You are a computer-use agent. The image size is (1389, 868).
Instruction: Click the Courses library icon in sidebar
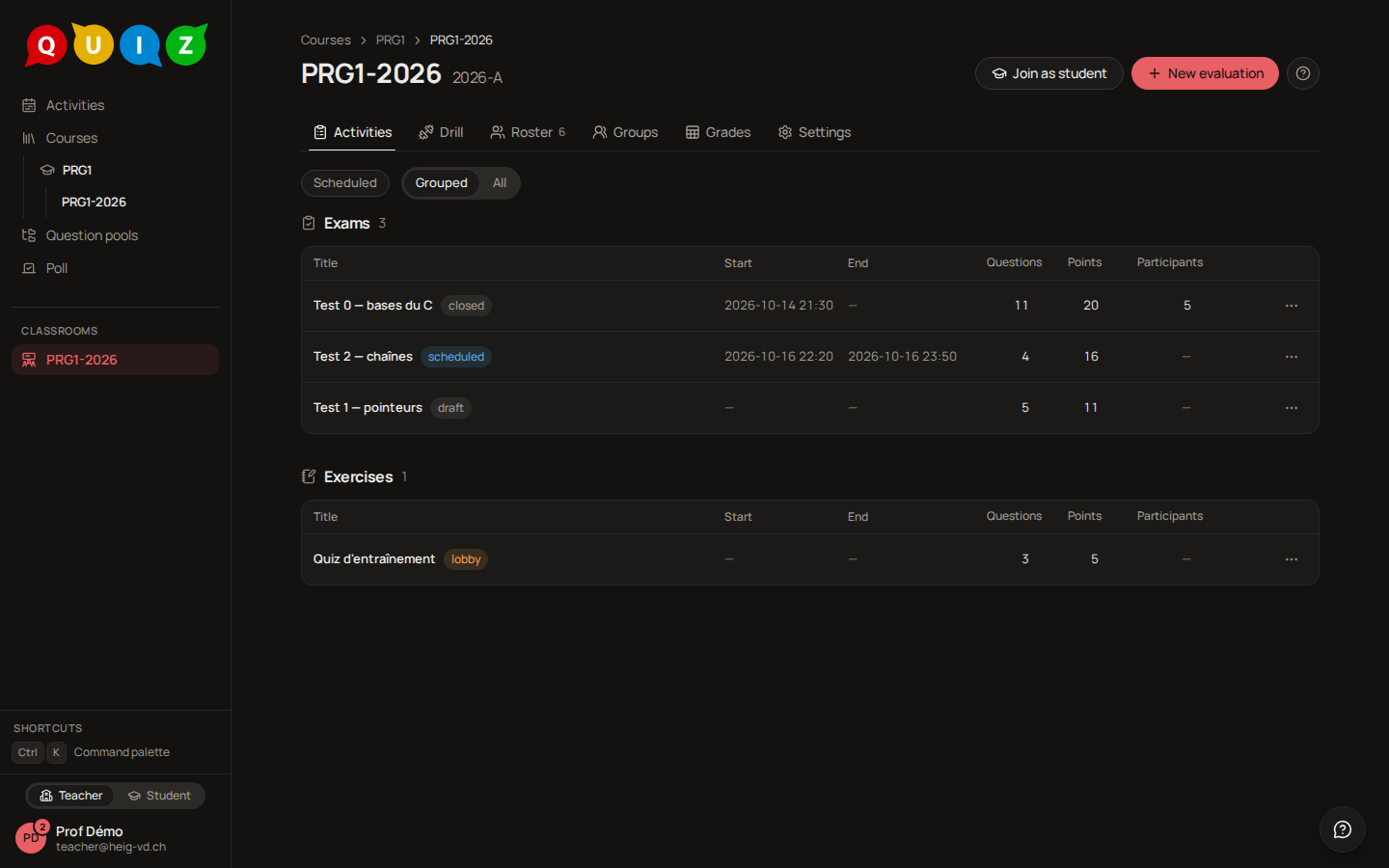tap(29, 138)
